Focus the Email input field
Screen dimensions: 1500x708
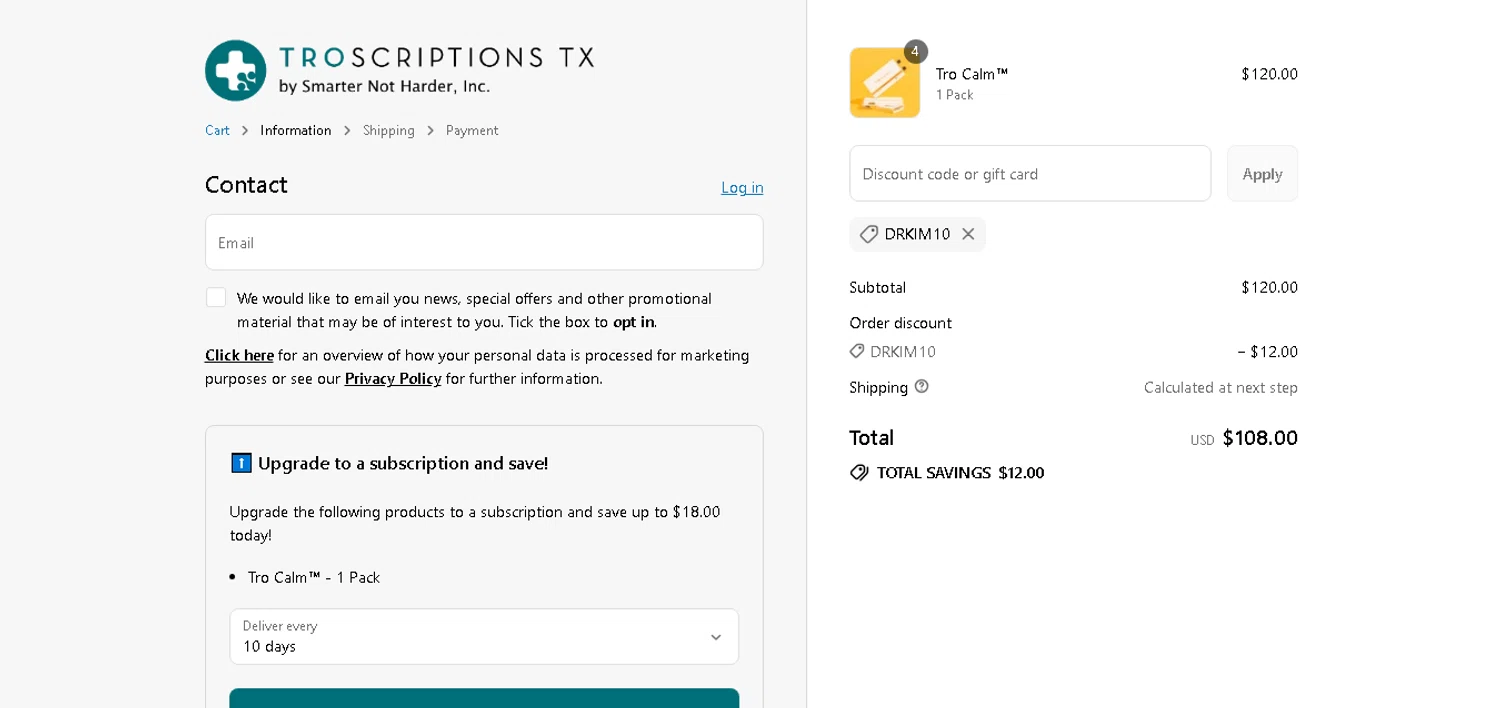484,242
